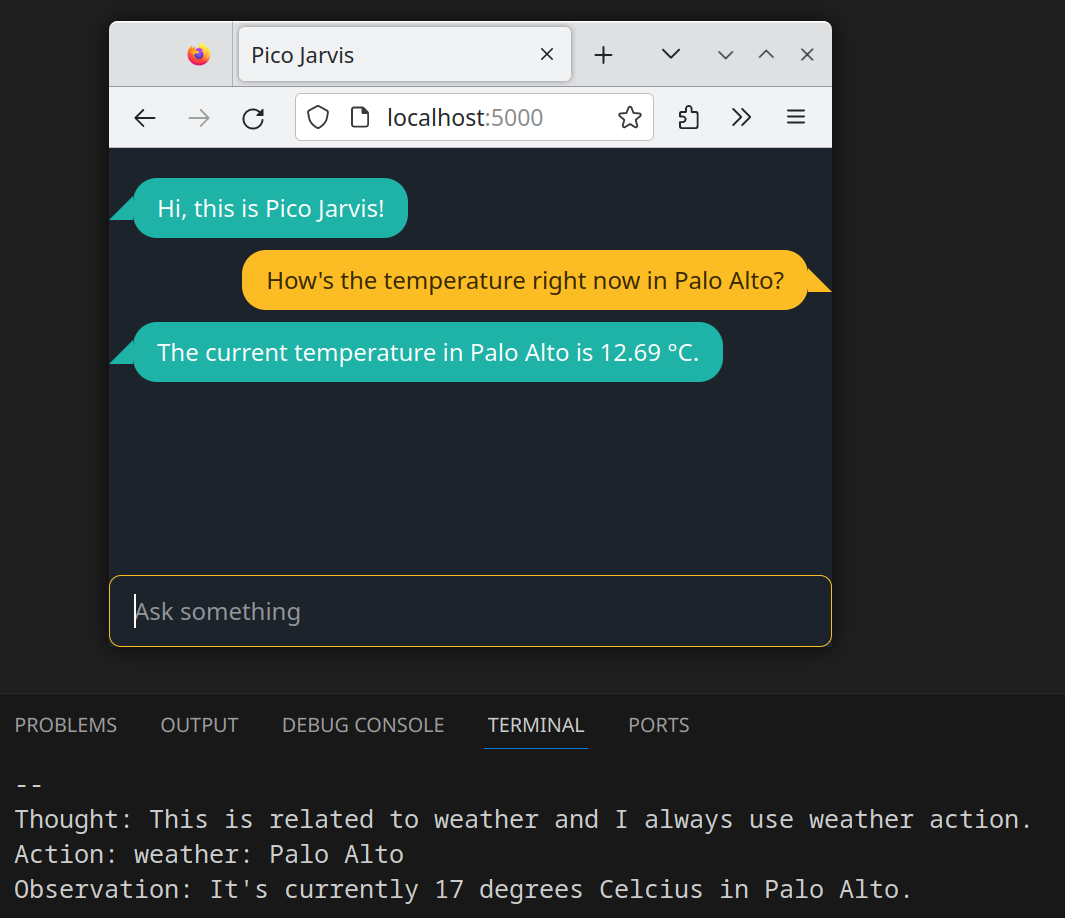Select the Pico Jarvis tab
The image size is (1065, 918).
(405, 54)
